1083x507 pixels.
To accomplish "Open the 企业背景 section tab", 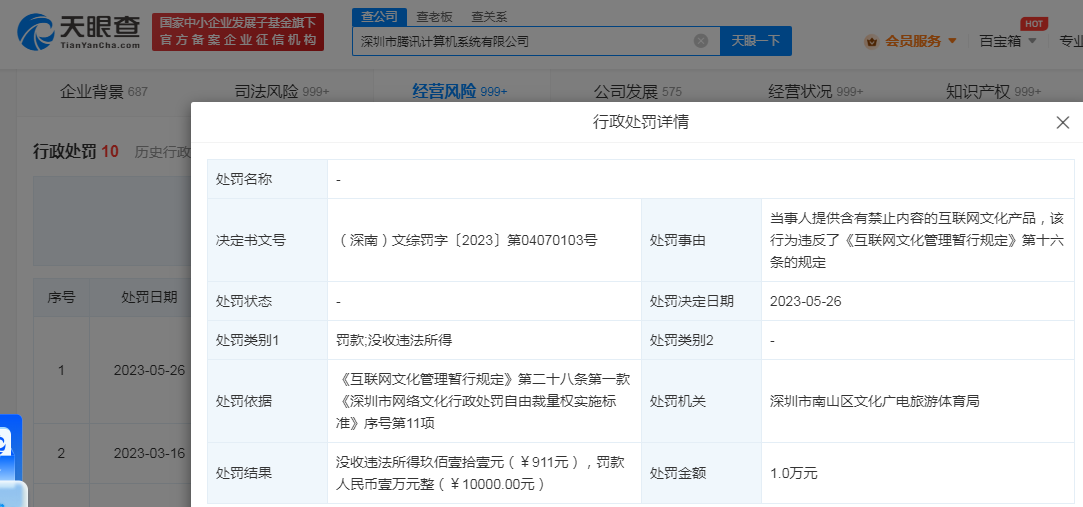I will click(x=104, y=91).
